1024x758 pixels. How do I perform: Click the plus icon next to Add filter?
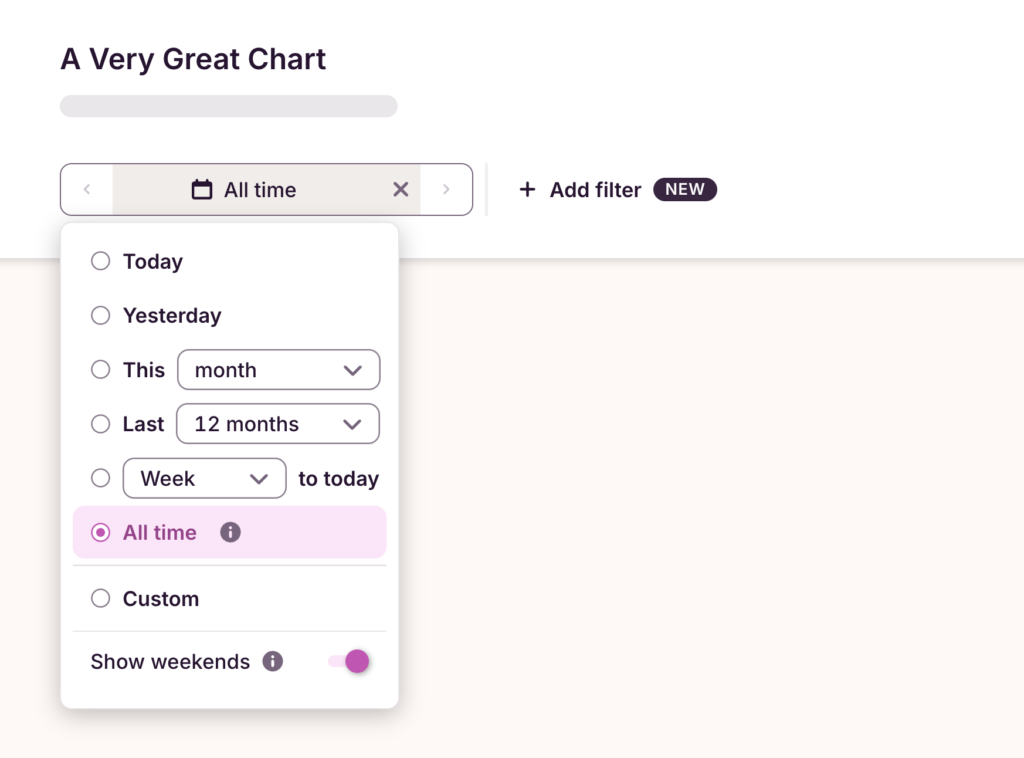pos(528,189)
